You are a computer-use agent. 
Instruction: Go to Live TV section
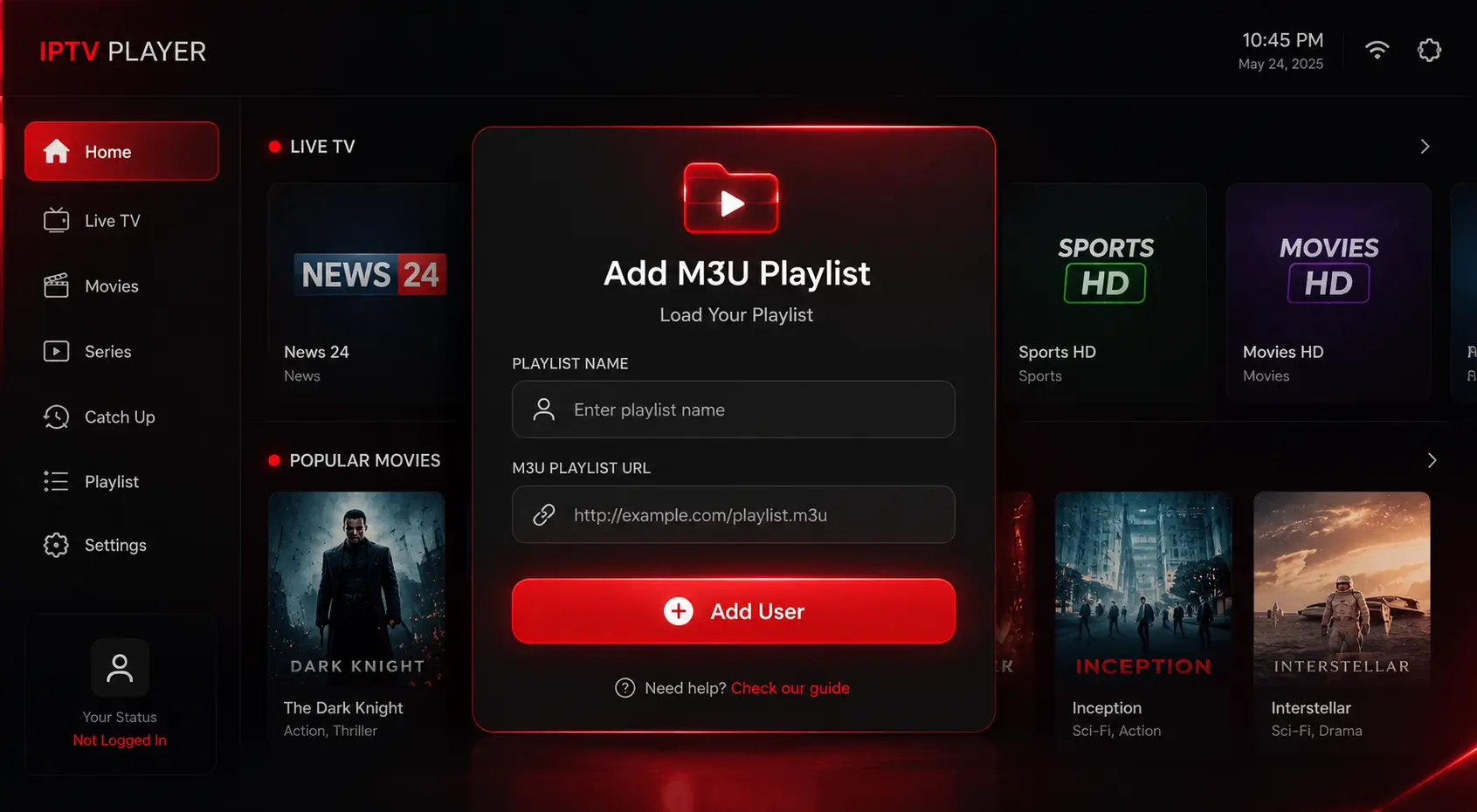click(121, 220)
